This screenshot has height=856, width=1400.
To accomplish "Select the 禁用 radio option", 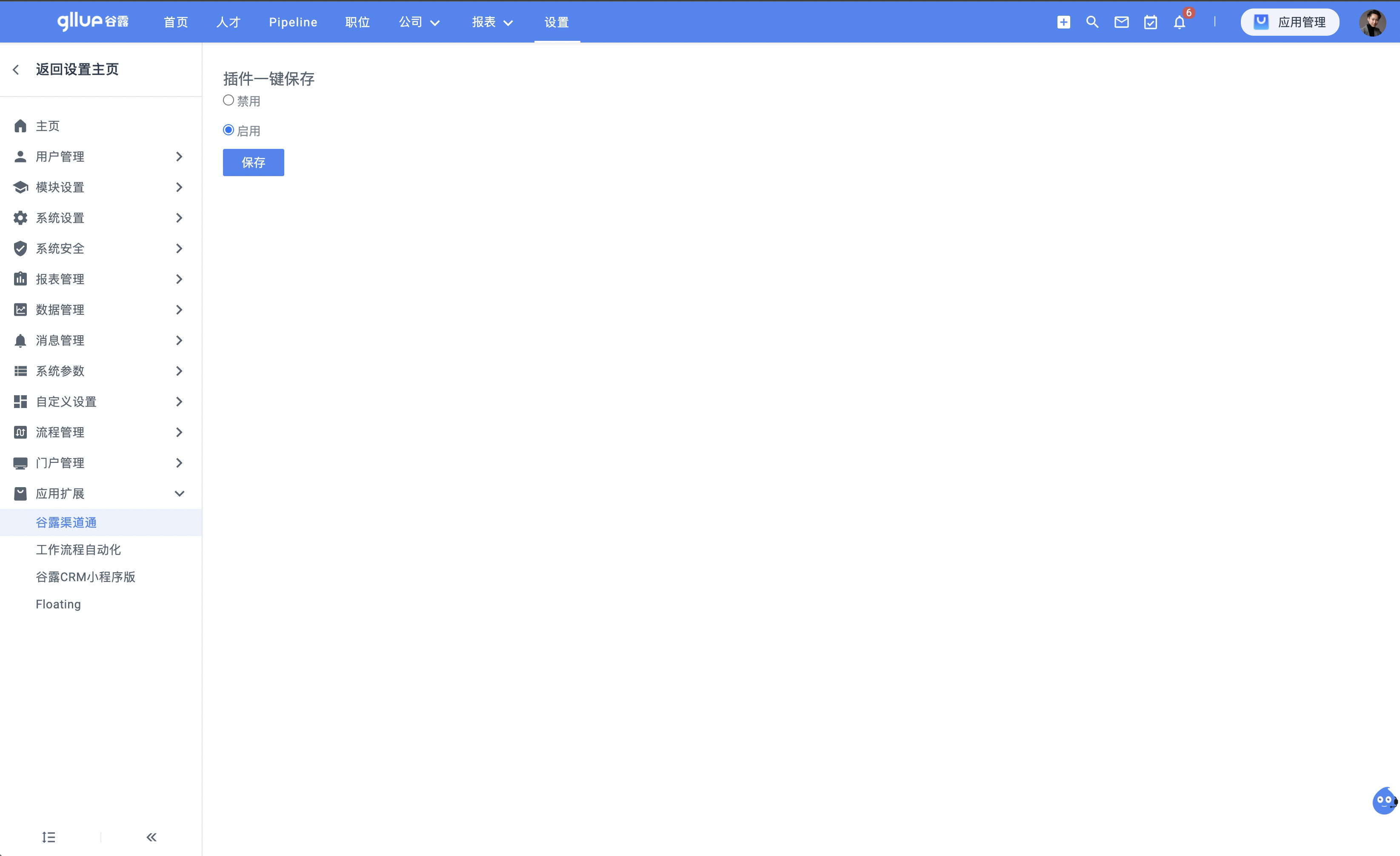I will coord(229,100).
